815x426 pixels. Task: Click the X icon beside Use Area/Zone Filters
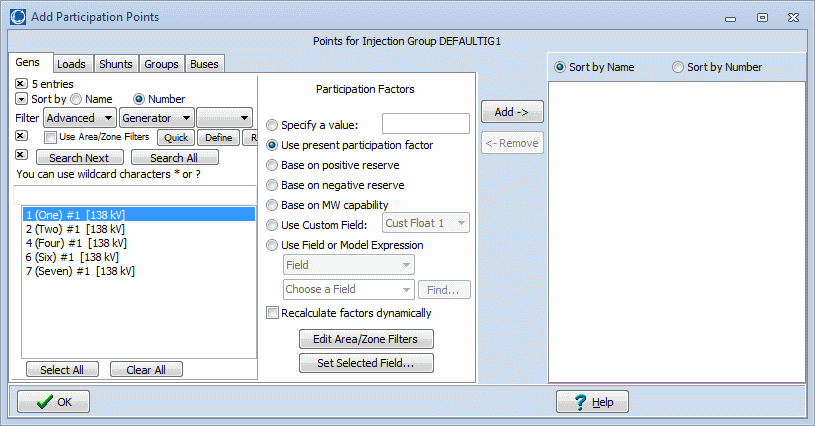click(21, 136)
